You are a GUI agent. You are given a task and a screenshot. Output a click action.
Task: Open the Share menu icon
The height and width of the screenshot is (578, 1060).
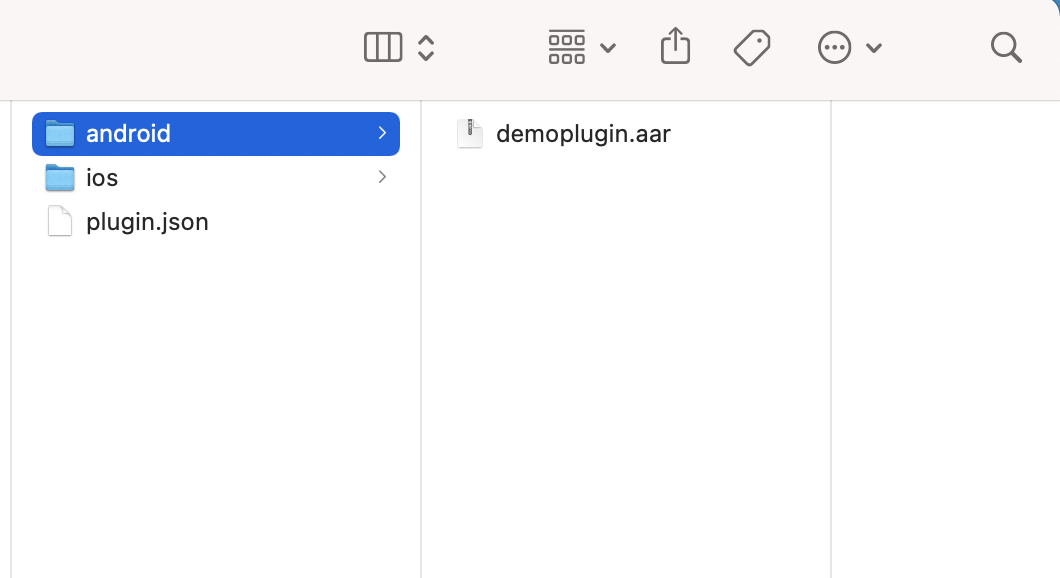(x=675, y=46)
